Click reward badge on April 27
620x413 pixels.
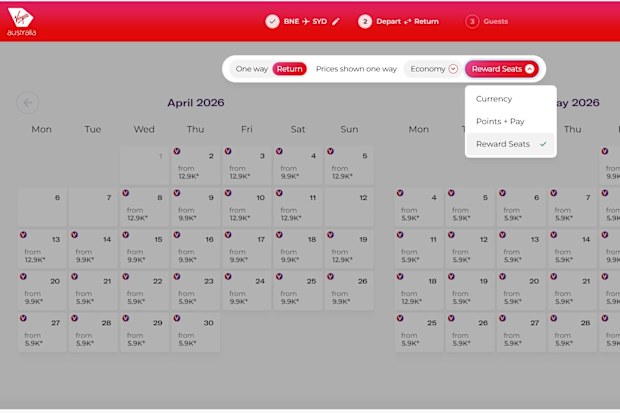[x=23, y=318]
